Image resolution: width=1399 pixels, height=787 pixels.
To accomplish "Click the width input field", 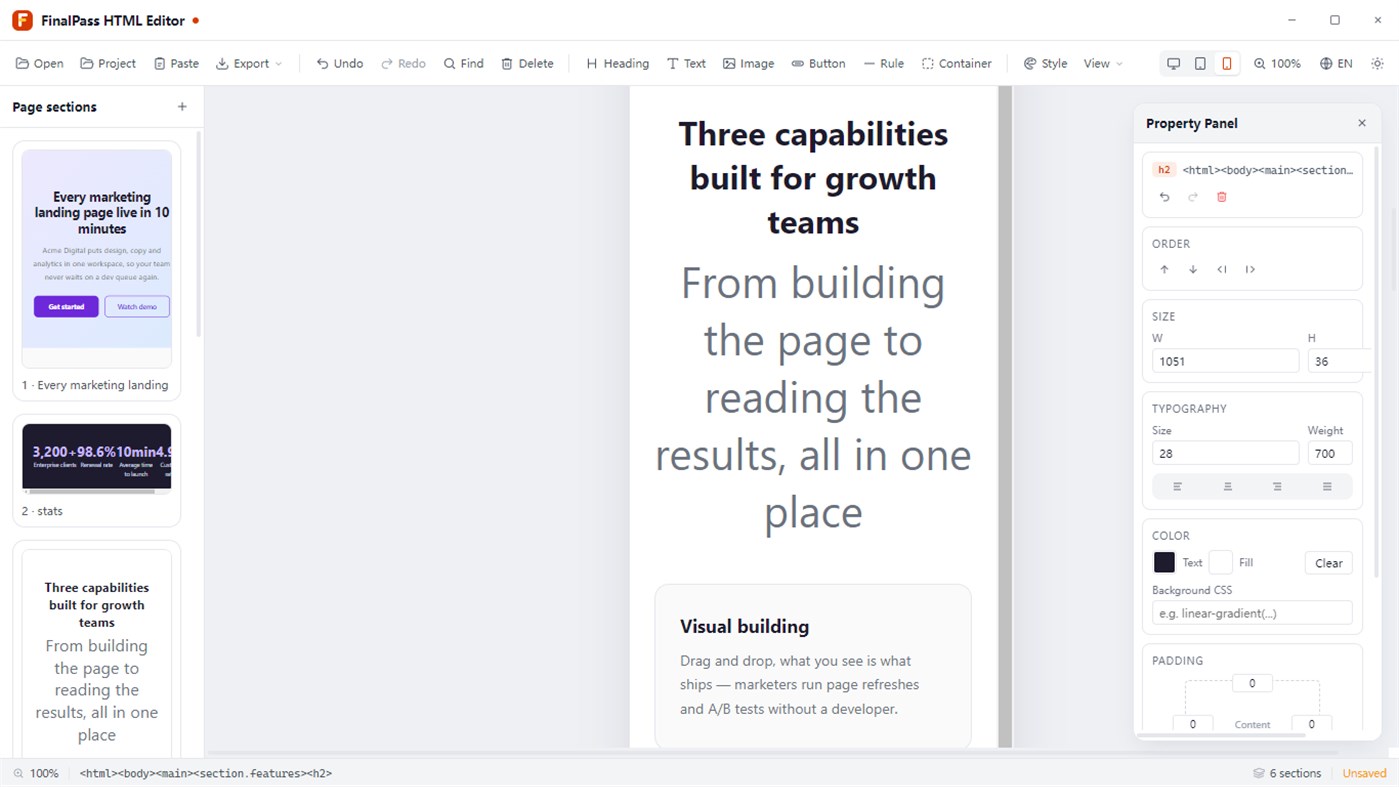I will coord(1226,361).
